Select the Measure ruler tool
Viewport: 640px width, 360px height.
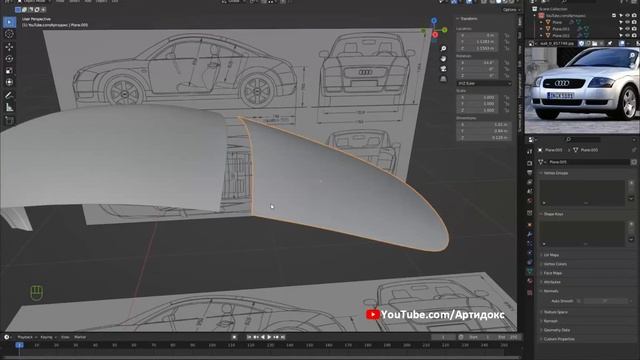click(x=9, y=108)
